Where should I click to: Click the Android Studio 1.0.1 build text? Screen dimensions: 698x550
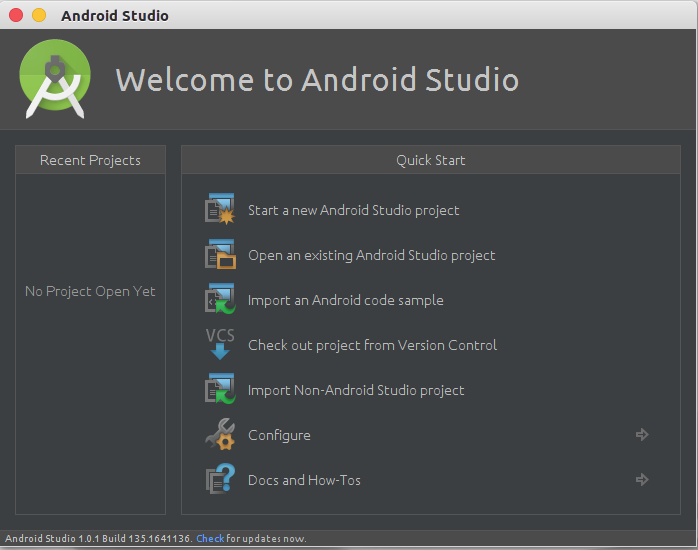[x=98, y=538]
